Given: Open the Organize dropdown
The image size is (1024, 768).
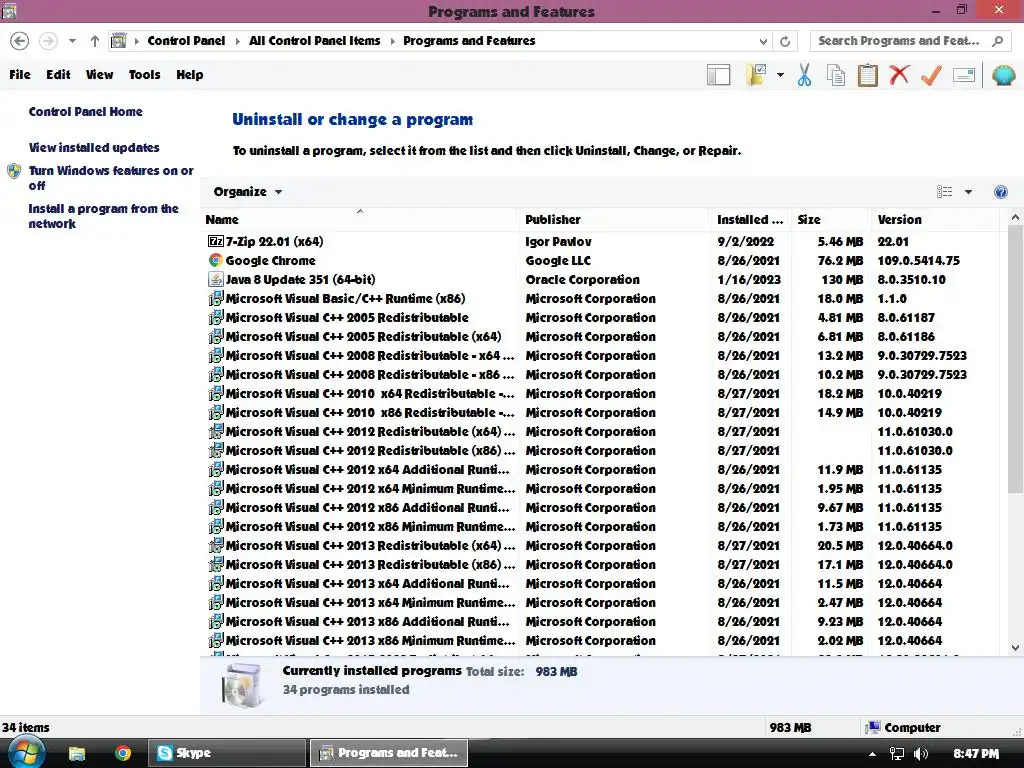Looking at the screenshot, I should coord(248,191).
